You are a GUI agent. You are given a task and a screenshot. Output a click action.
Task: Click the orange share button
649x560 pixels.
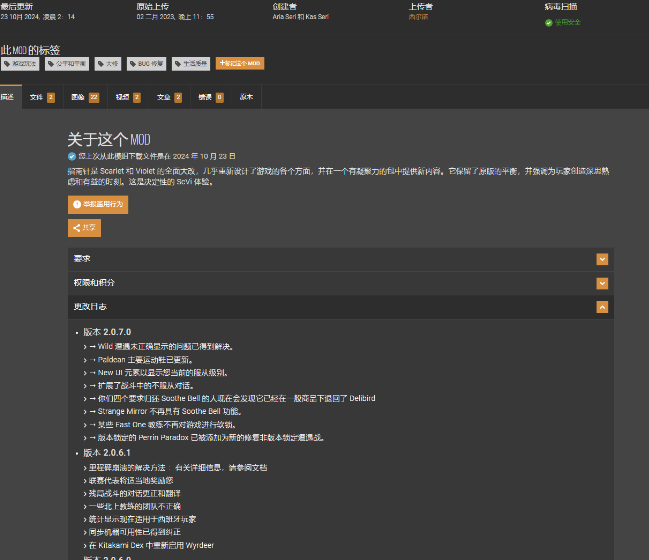click(x=84, y=228)
